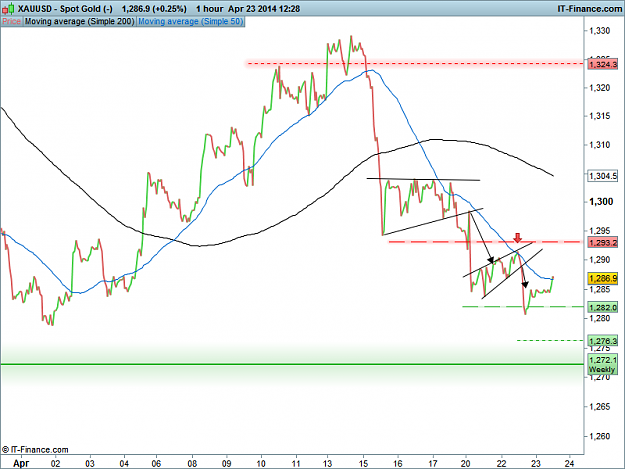
Task: Click the 1,265 price axis label
Action: click(x=599, y=407)
